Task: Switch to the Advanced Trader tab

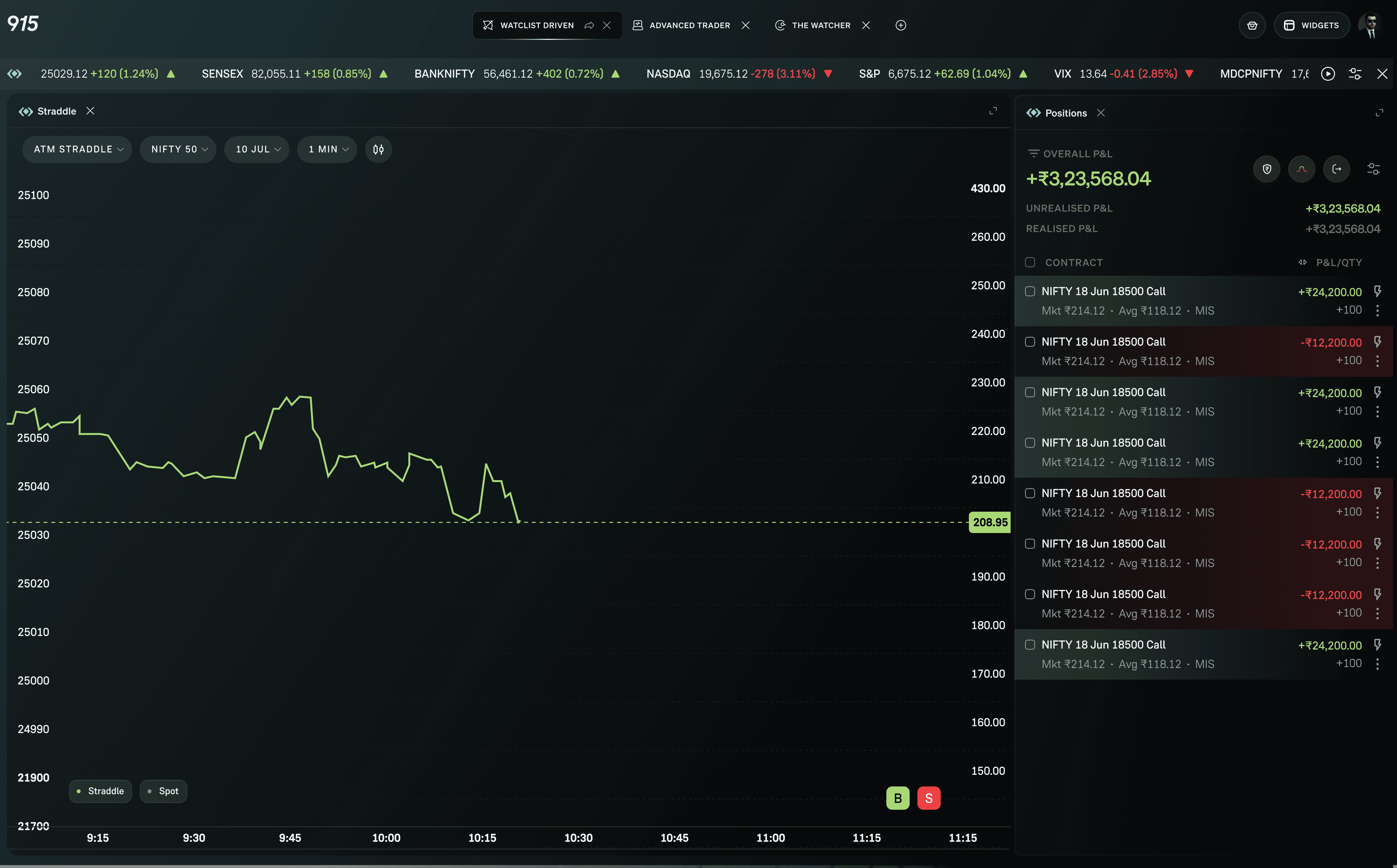Action: coord(689,25)
